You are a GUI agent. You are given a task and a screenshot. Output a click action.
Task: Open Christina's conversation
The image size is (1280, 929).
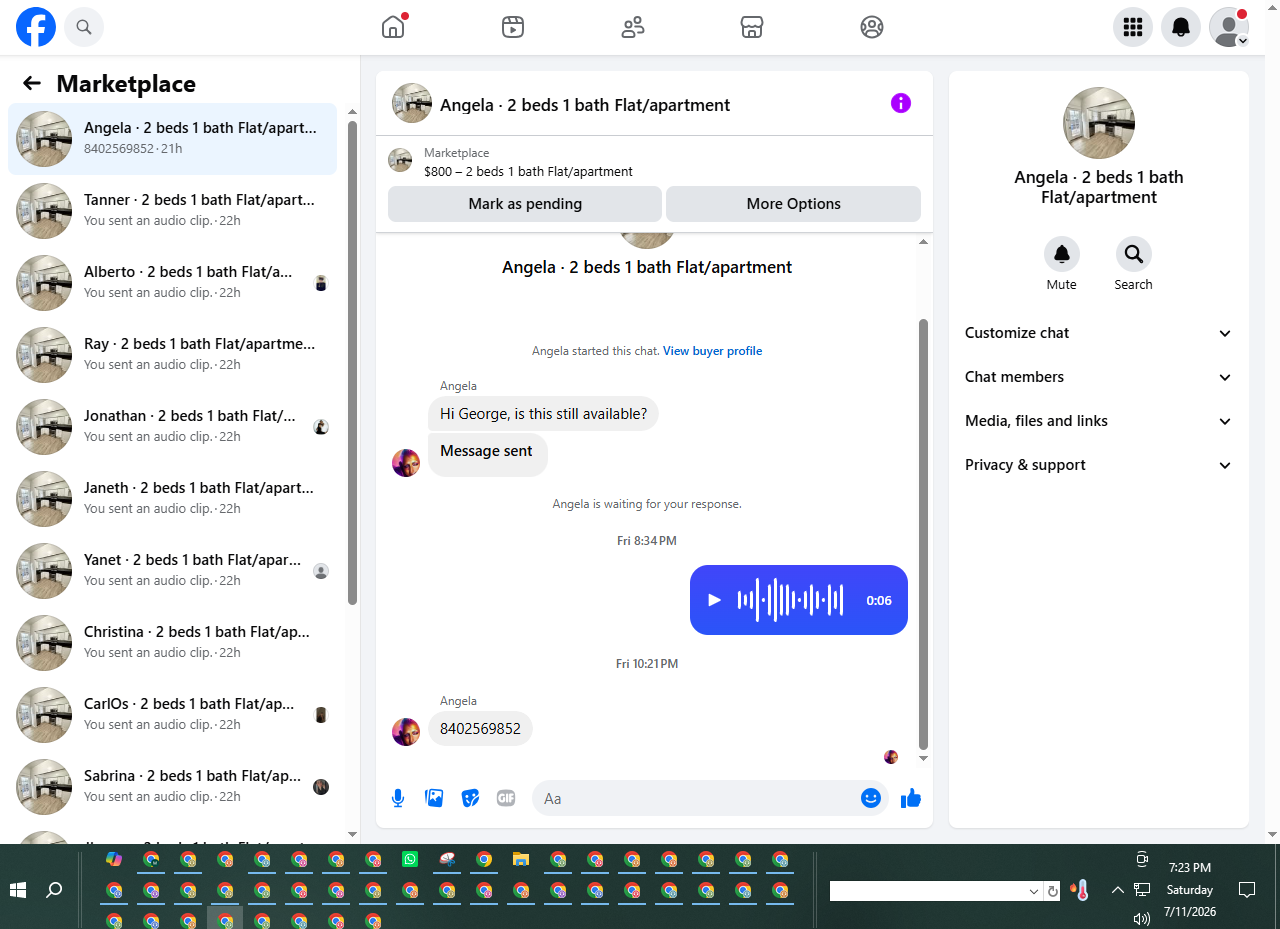click(172, 643)
